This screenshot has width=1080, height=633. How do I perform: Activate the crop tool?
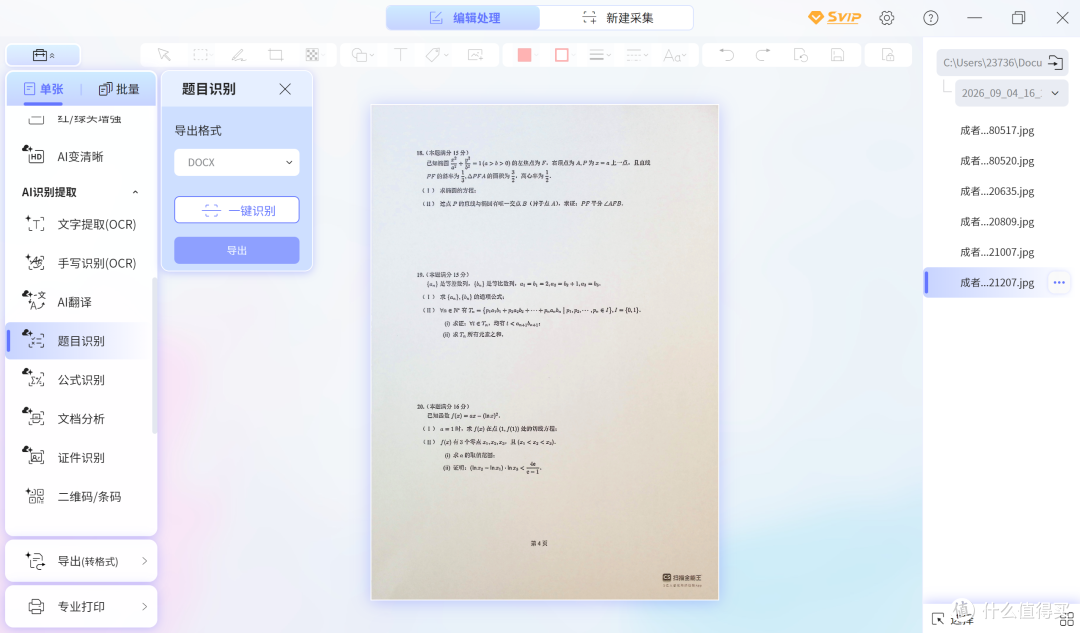point(276,55)
